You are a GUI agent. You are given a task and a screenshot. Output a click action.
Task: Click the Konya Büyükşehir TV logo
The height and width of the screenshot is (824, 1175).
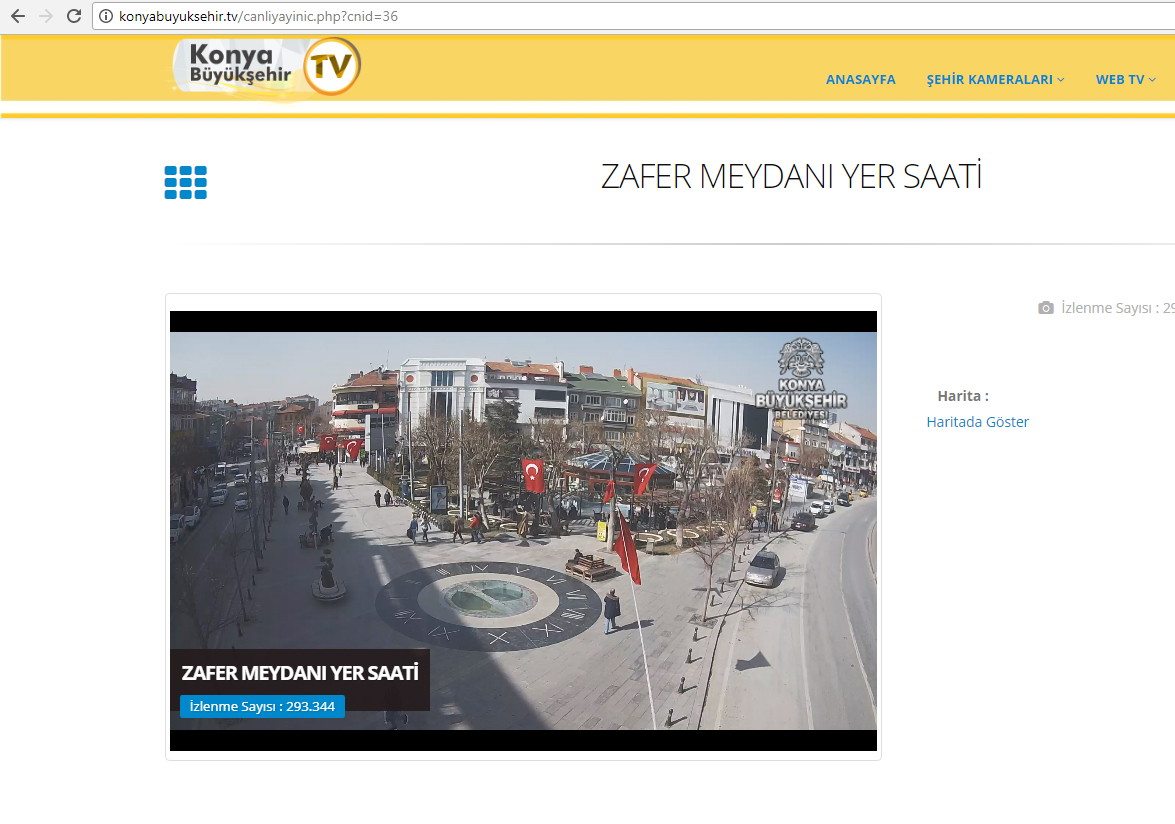tap(267, 67)
